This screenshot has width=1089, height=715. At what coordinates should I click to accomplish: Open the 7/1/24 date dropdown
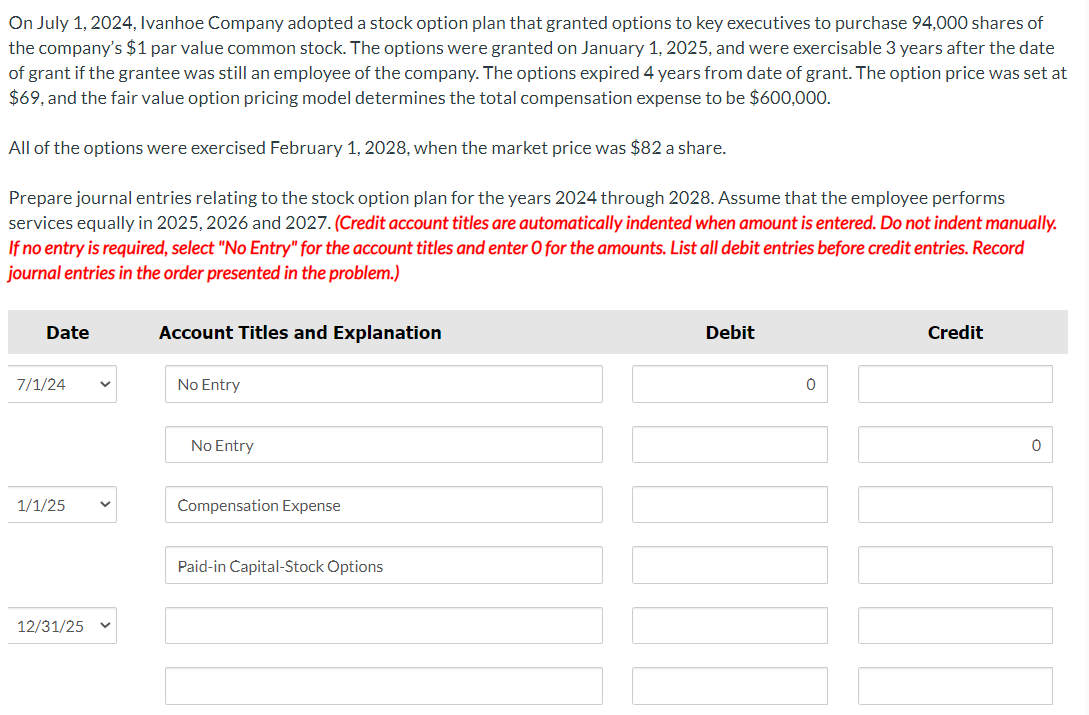coord(62,383)
